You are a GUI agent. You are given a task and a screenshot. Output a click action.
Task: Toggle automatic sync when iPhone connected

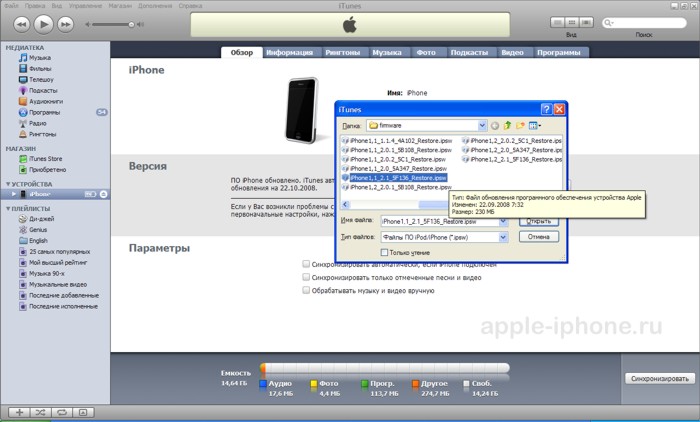click(306, 264)
